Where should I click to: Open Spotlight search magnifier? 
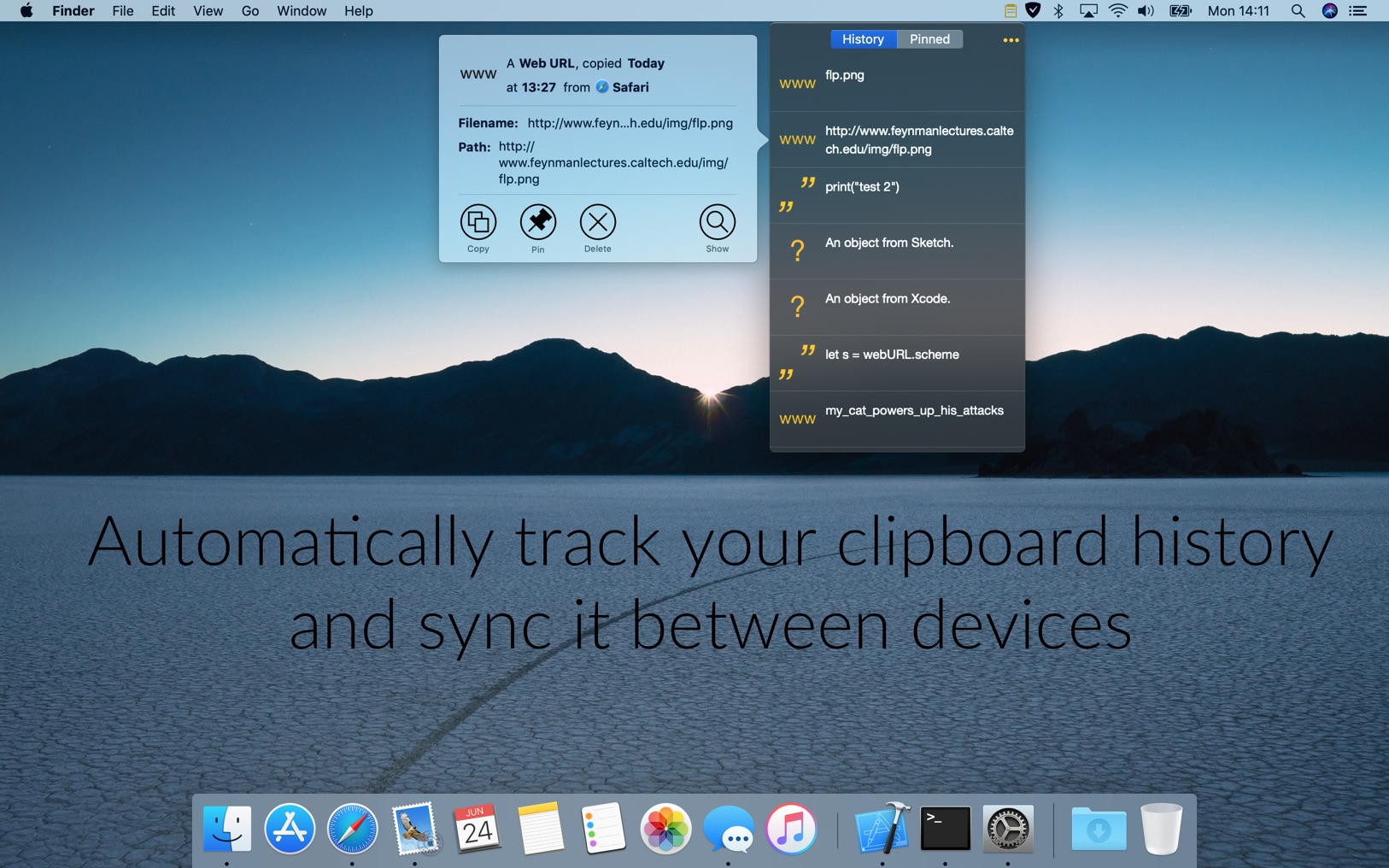tap(1298, 11)
